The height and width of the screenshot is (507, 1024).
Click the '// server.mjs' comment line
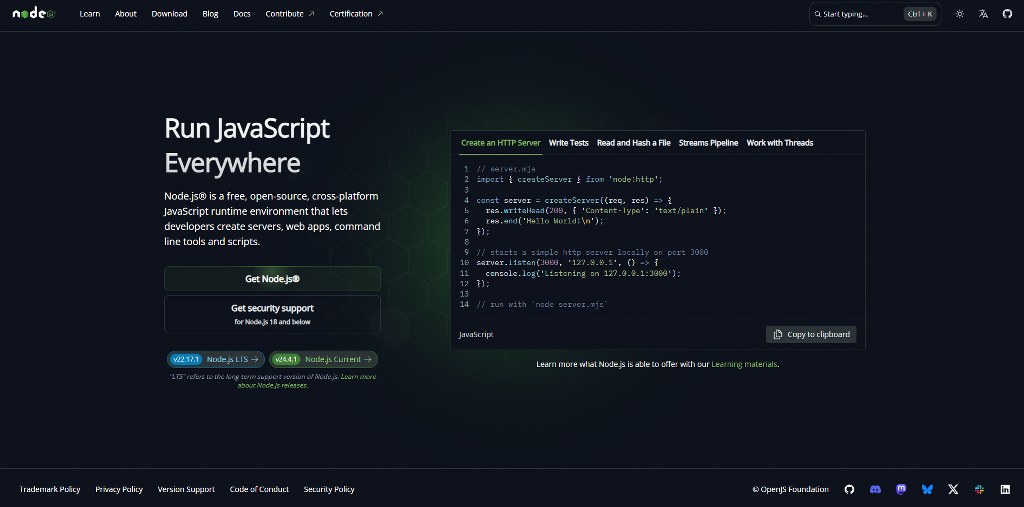click(x=505, y=169)
